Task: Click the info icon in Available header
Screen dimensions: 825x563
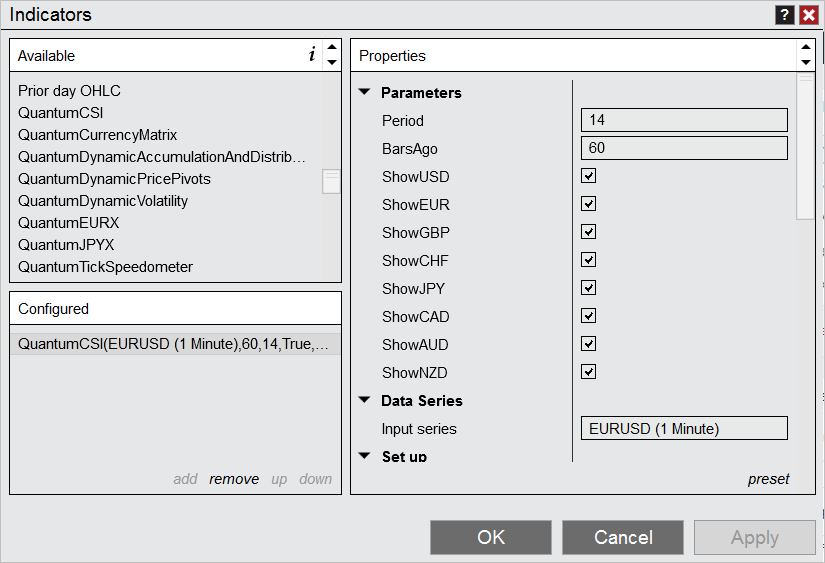Action: pyautogui.click(x=312, y=54)
